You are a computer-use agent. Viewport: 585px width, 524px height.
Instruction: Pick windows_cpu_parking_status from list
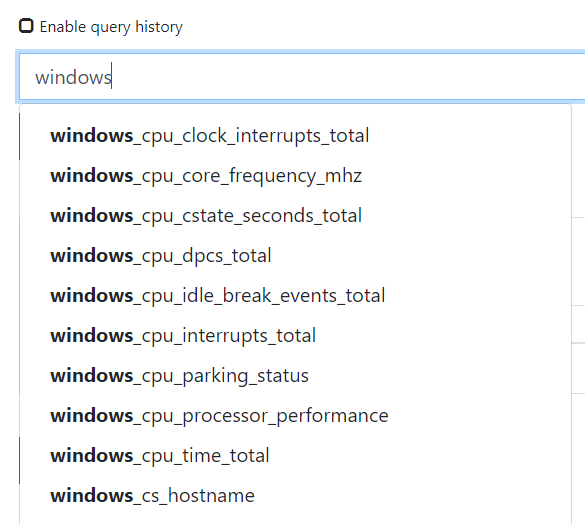tap(295, 375)
